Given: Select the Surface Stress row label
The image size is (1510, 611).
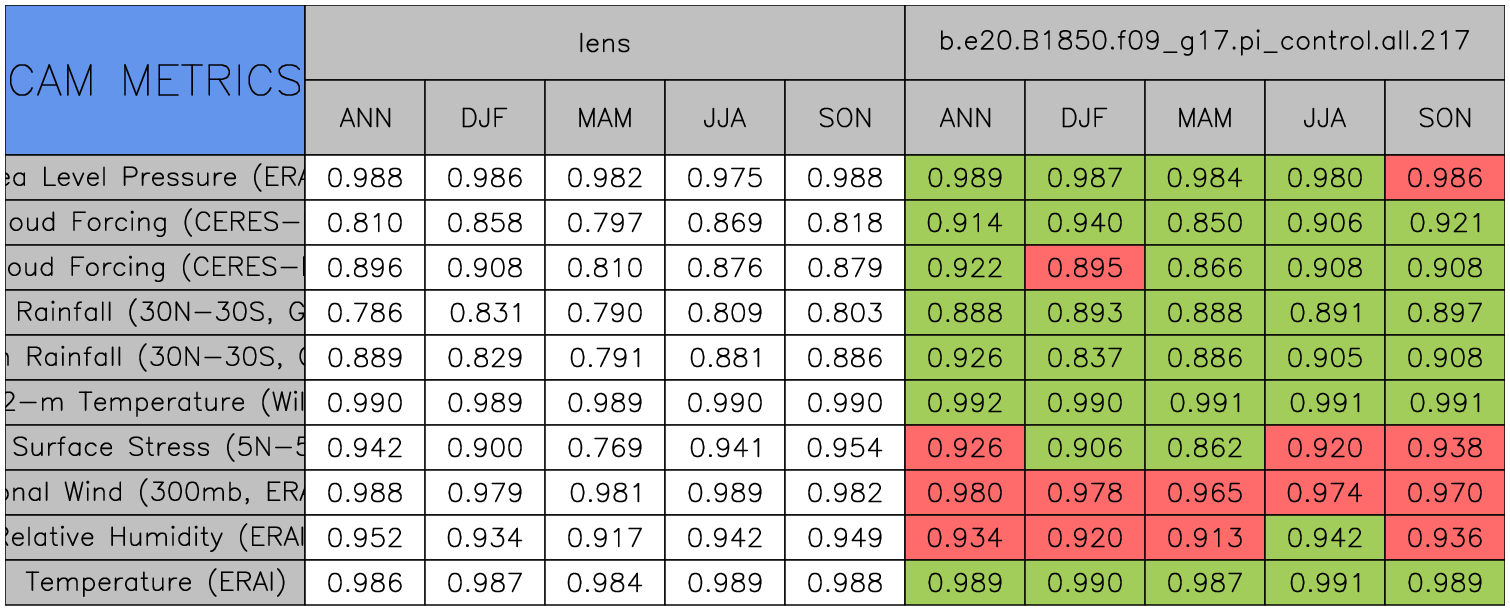Looking at the screenshot, I should (x=155, y=447).
